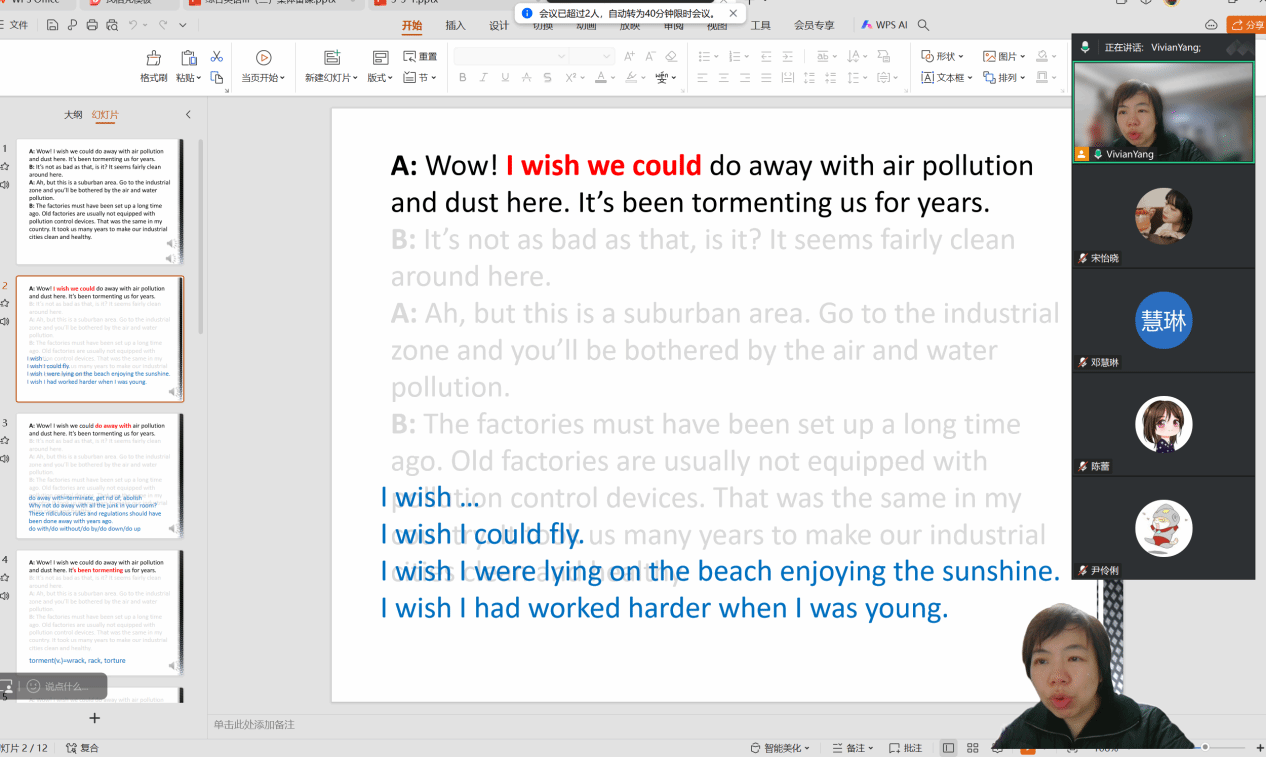The width and height of the screenshot is (1266, 757).
Task: Switch to slide sorter view in status bar
Action: click(x=970, y=748)
